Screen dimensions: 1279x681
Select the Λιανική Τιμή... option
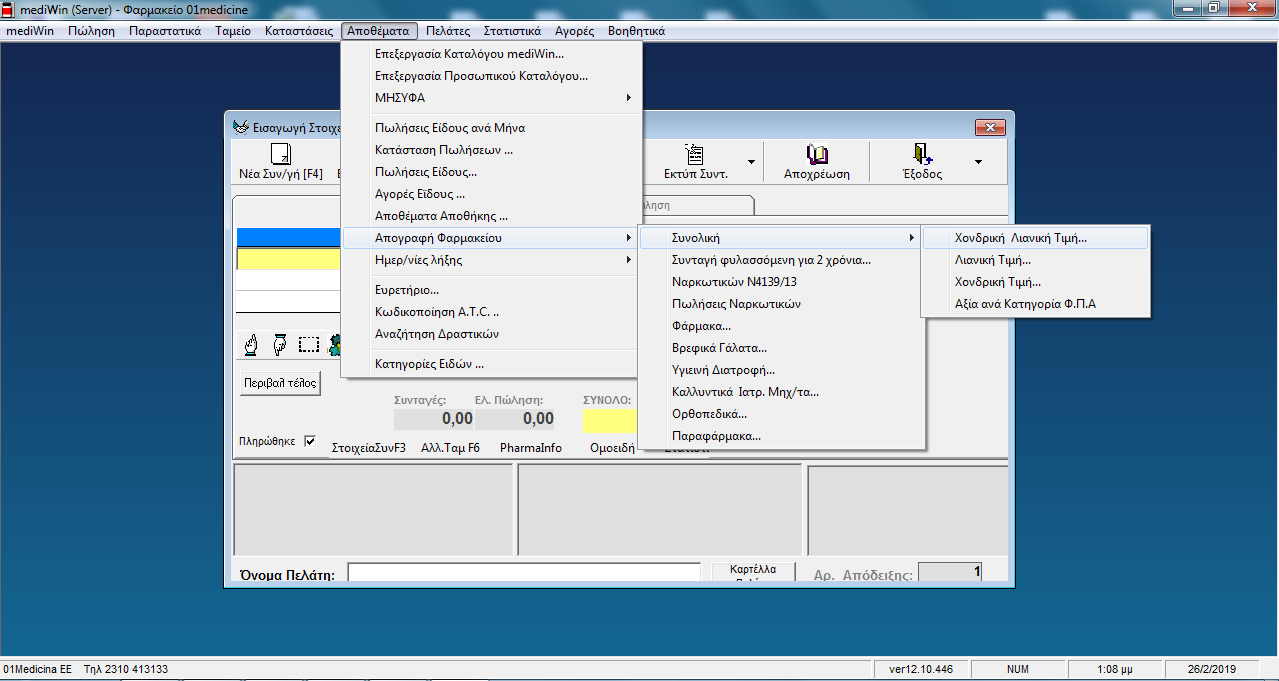(1035, 260)
